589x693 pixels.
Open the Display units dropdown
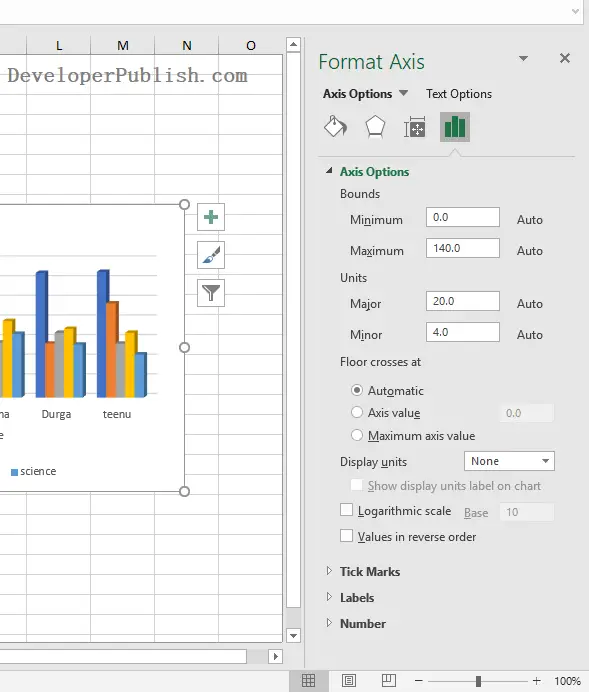tap(509, 461)
